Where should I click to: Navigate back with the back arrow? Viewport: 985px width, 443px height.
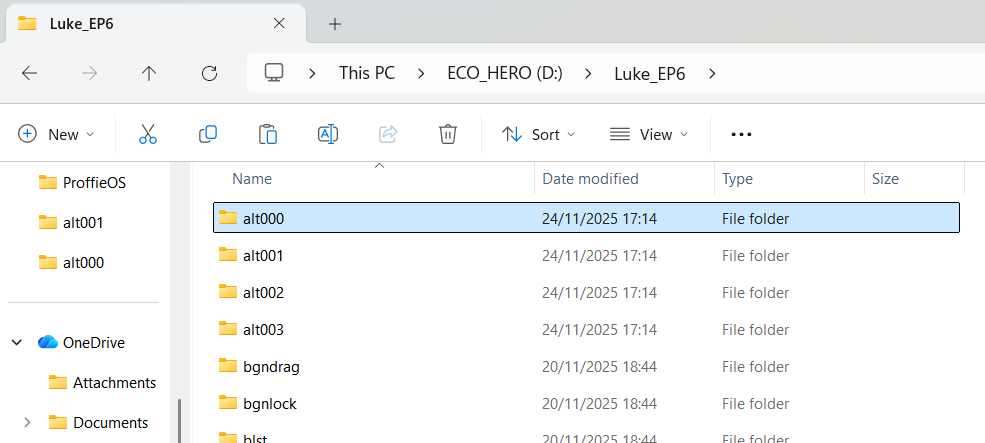point(30,73)
